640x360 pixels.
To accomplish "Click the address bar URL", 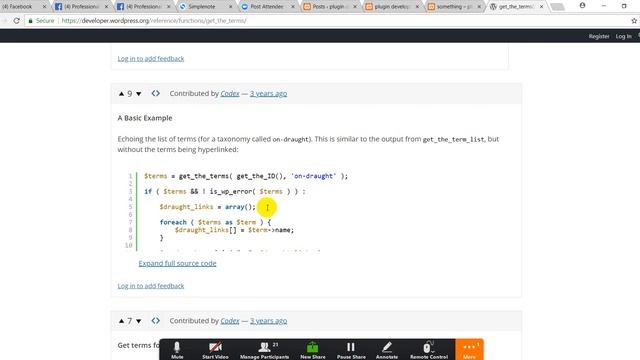I will [x=154, y=20].
